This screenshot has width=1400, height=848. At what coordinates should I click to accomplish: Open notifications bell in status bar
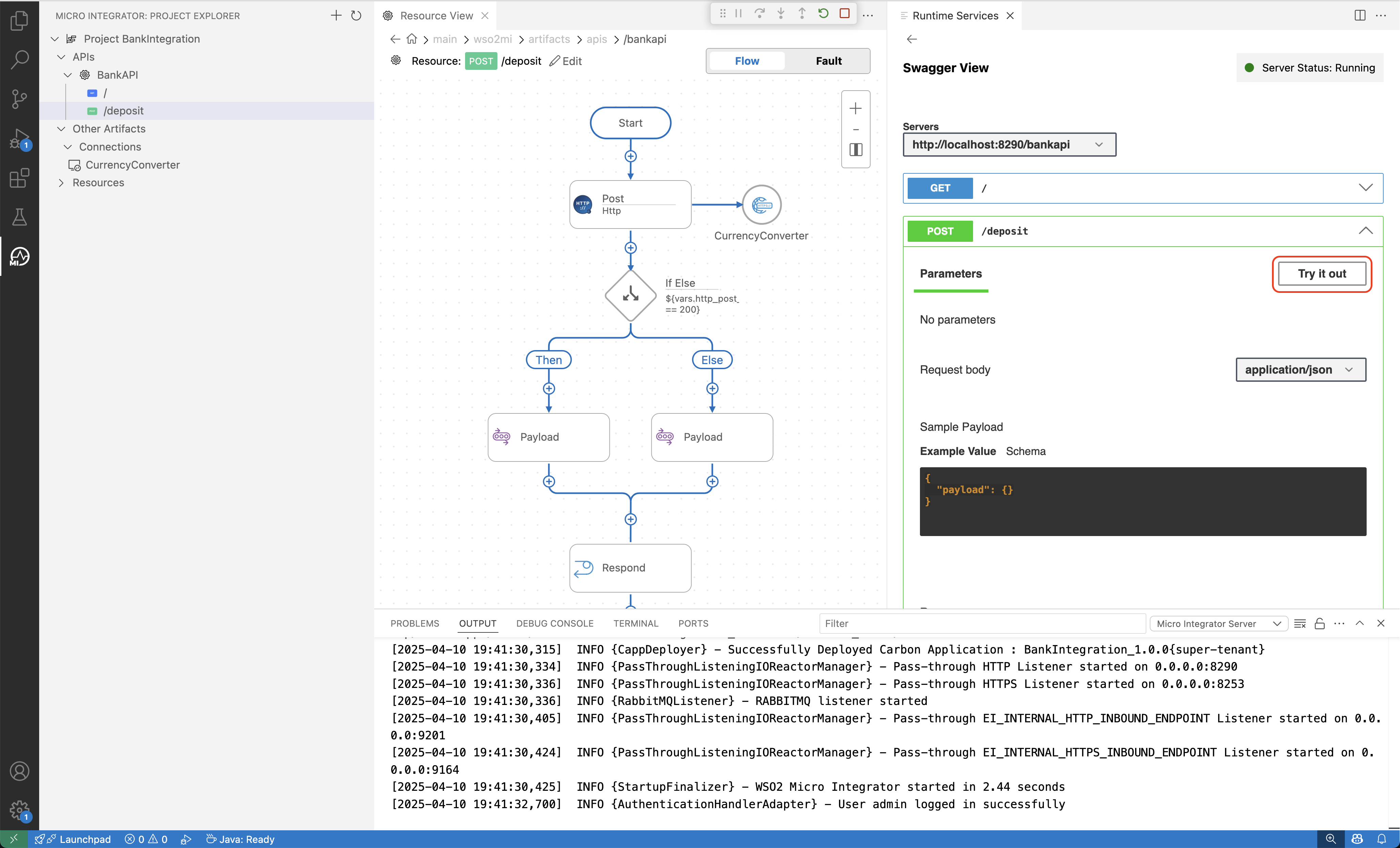coord(1381,839)
